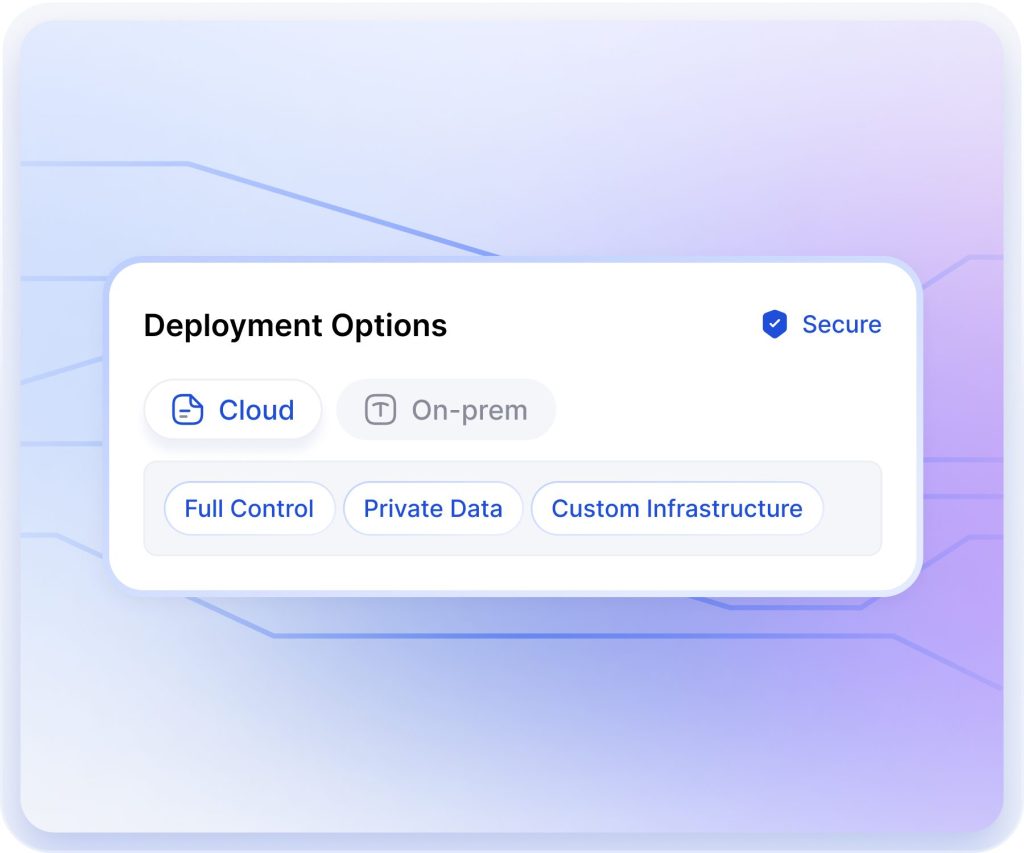Click empty gray area right of Custom Infrastructure

point(851,508)
